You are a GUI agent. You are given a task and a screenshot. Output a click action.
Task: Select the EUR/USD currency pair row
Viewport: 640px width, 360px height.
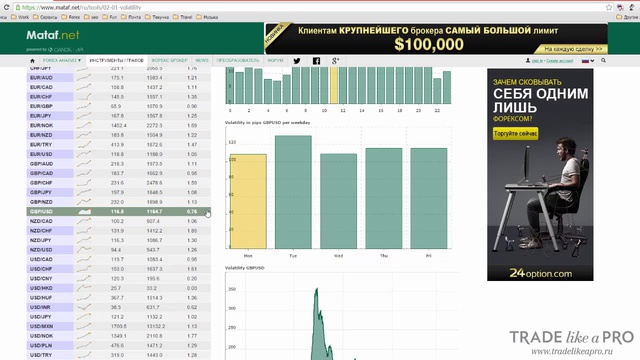119,154
